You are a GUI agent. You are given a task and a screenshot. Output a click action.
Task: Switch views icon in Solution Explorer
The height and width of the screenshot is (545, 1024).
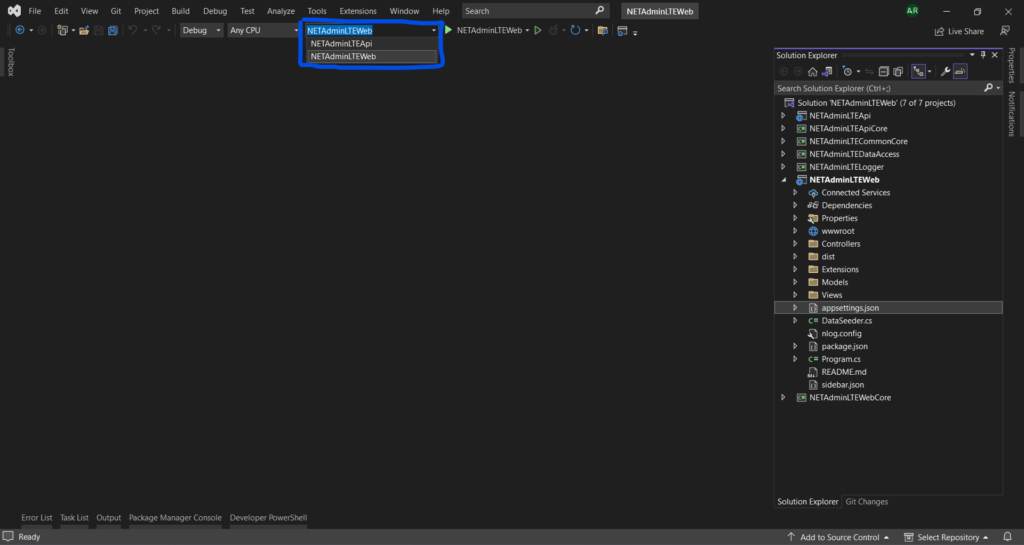coord(827,72)
